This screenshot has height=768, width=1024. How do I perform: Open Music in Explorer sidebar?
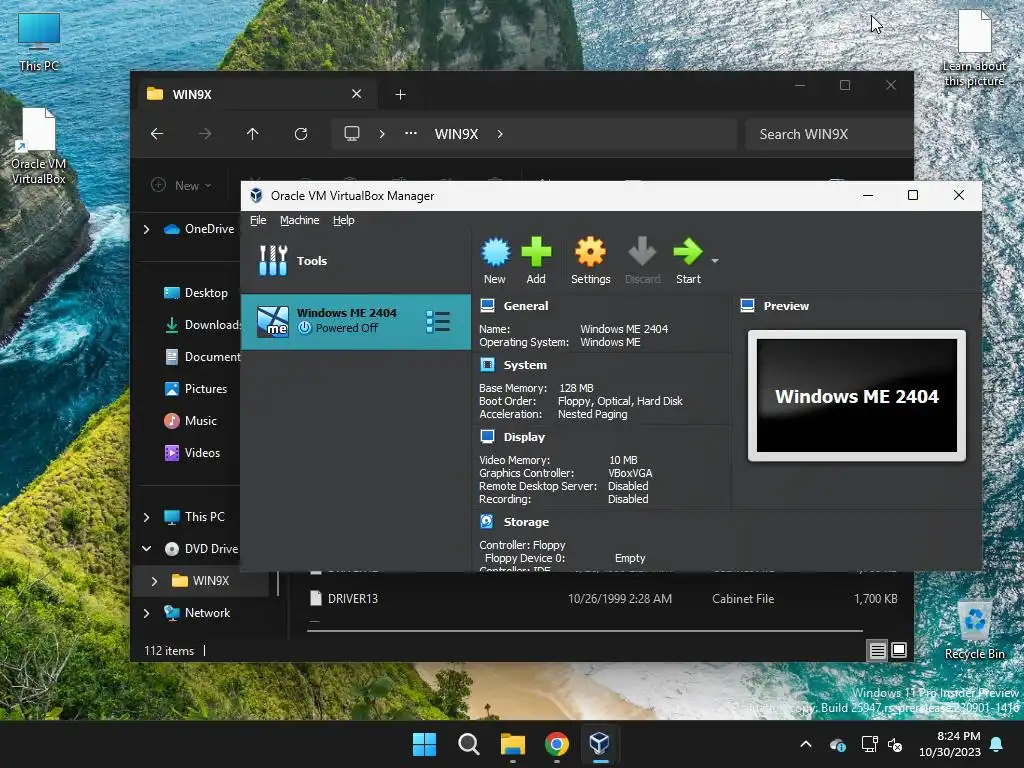pyautogui.click(x=190, y=421)
